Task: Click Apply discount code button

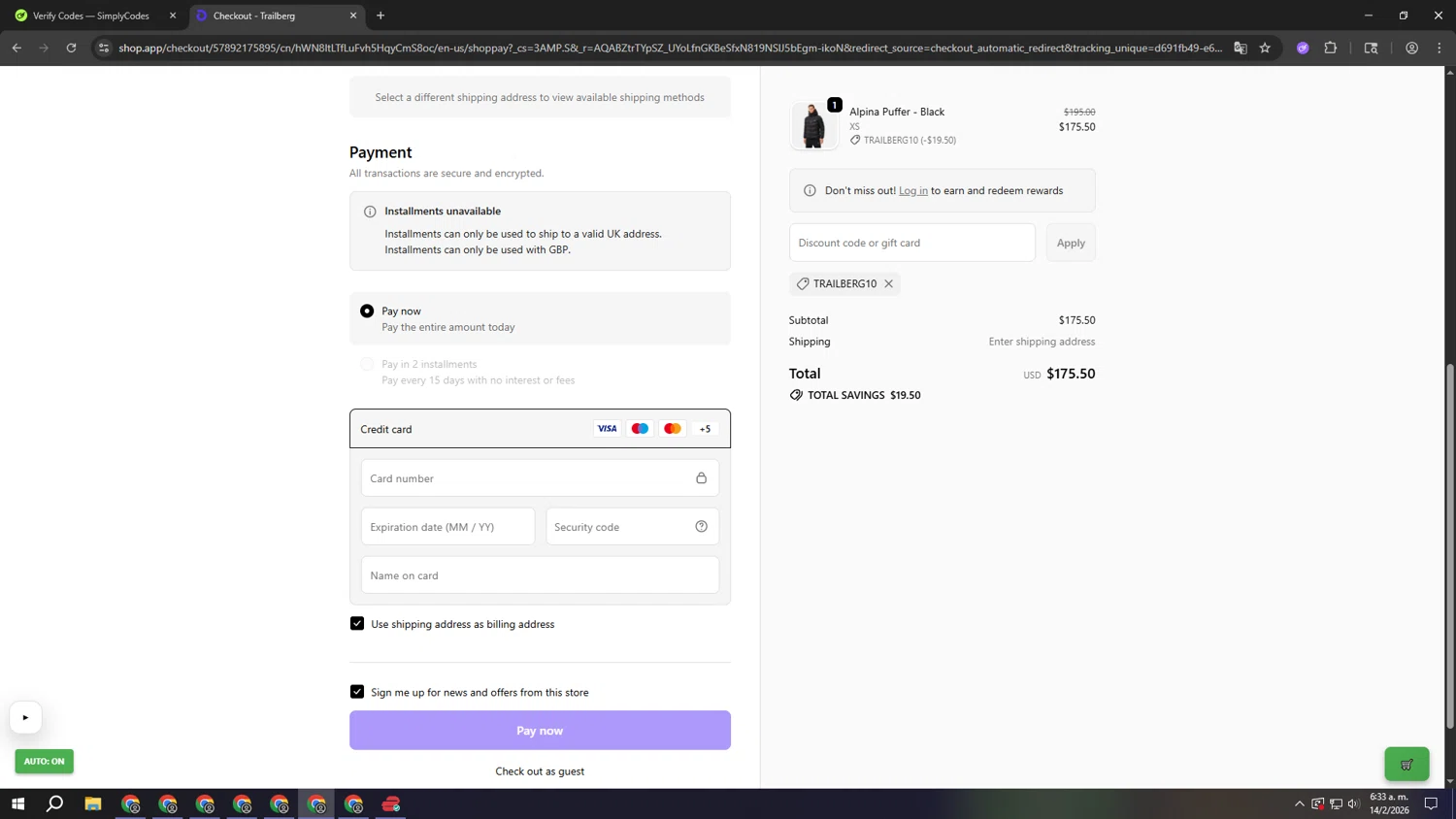Action: tap(1071, 243)
